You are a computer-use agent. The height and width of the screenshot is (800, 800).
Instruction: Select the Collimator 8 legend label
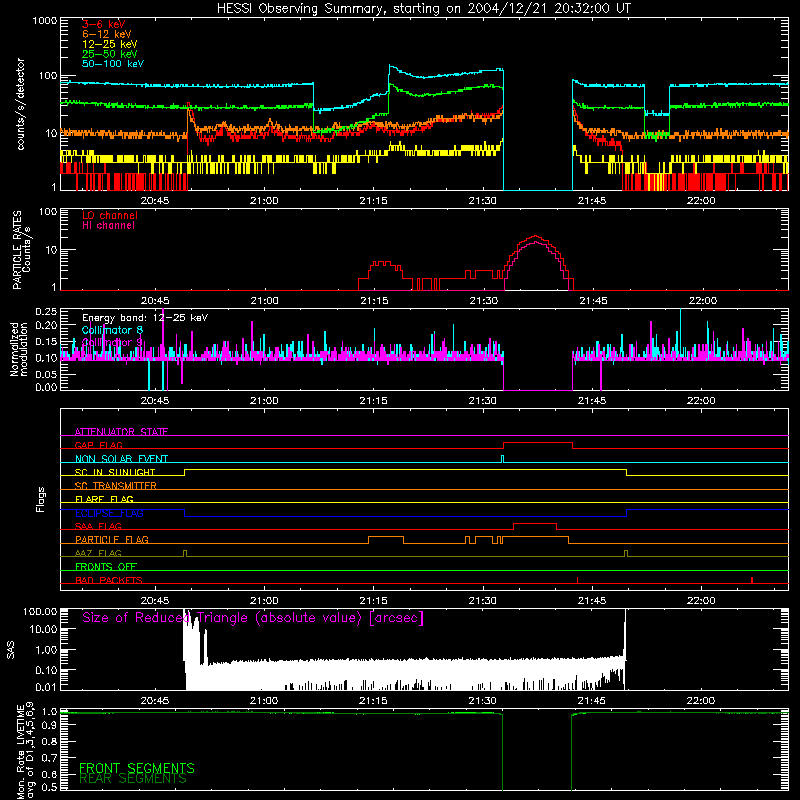coord(112,330)
